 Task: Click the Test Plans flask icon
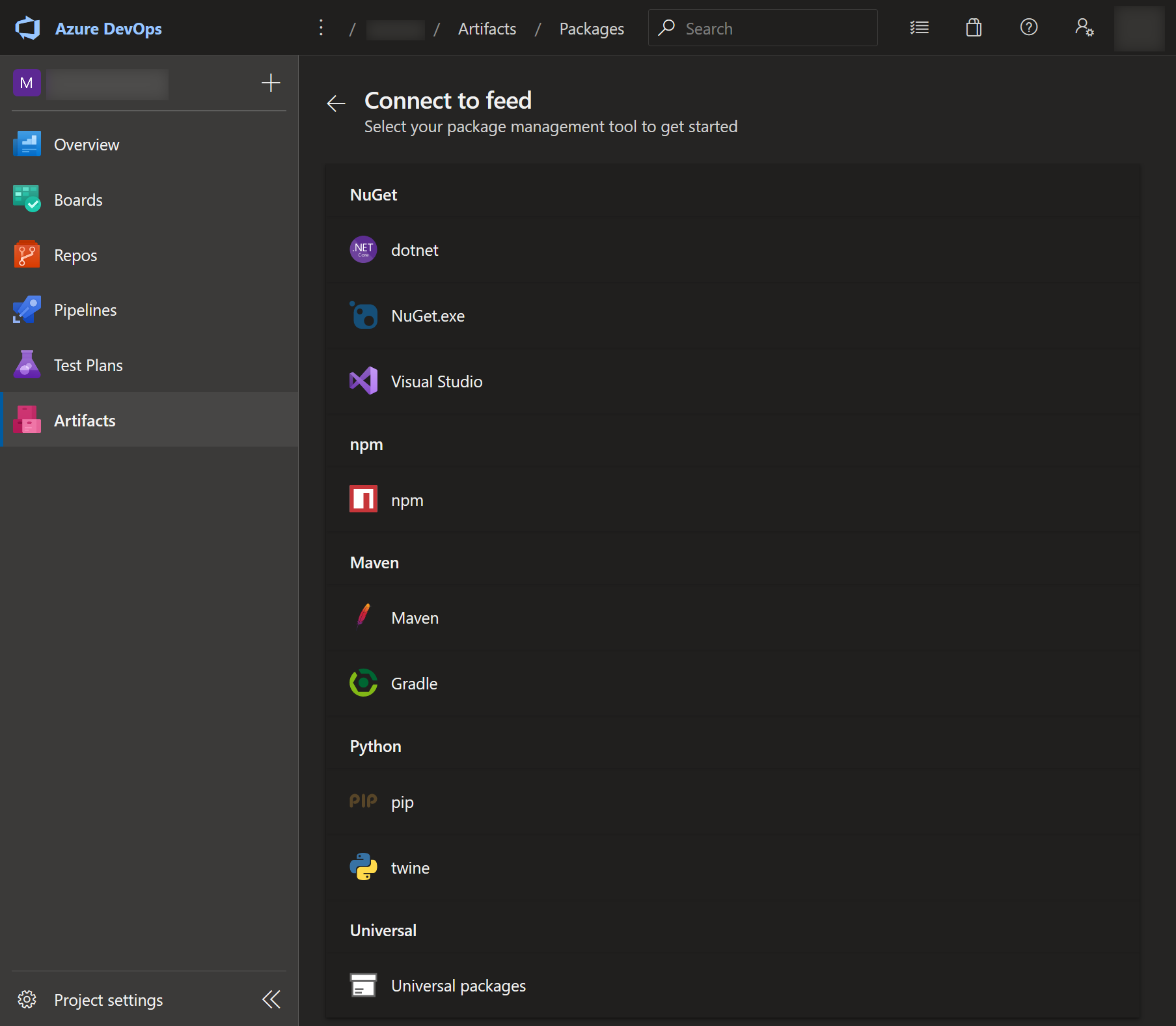point(27,365)
